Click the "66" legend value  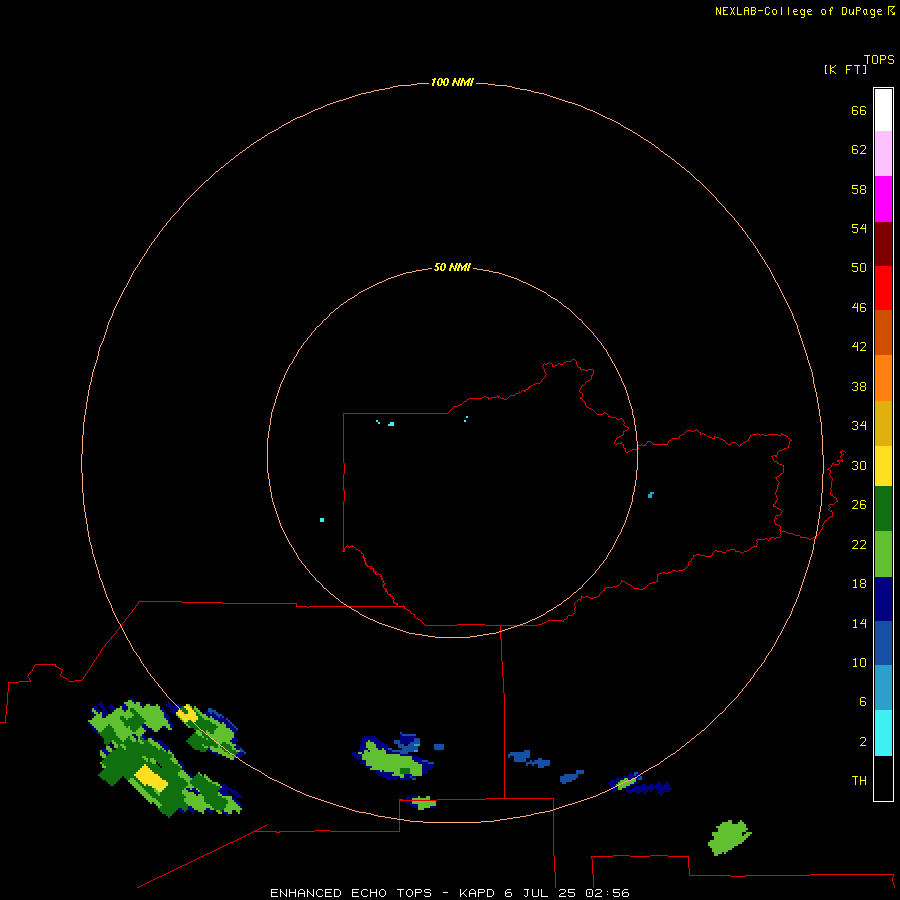(859, 111)
